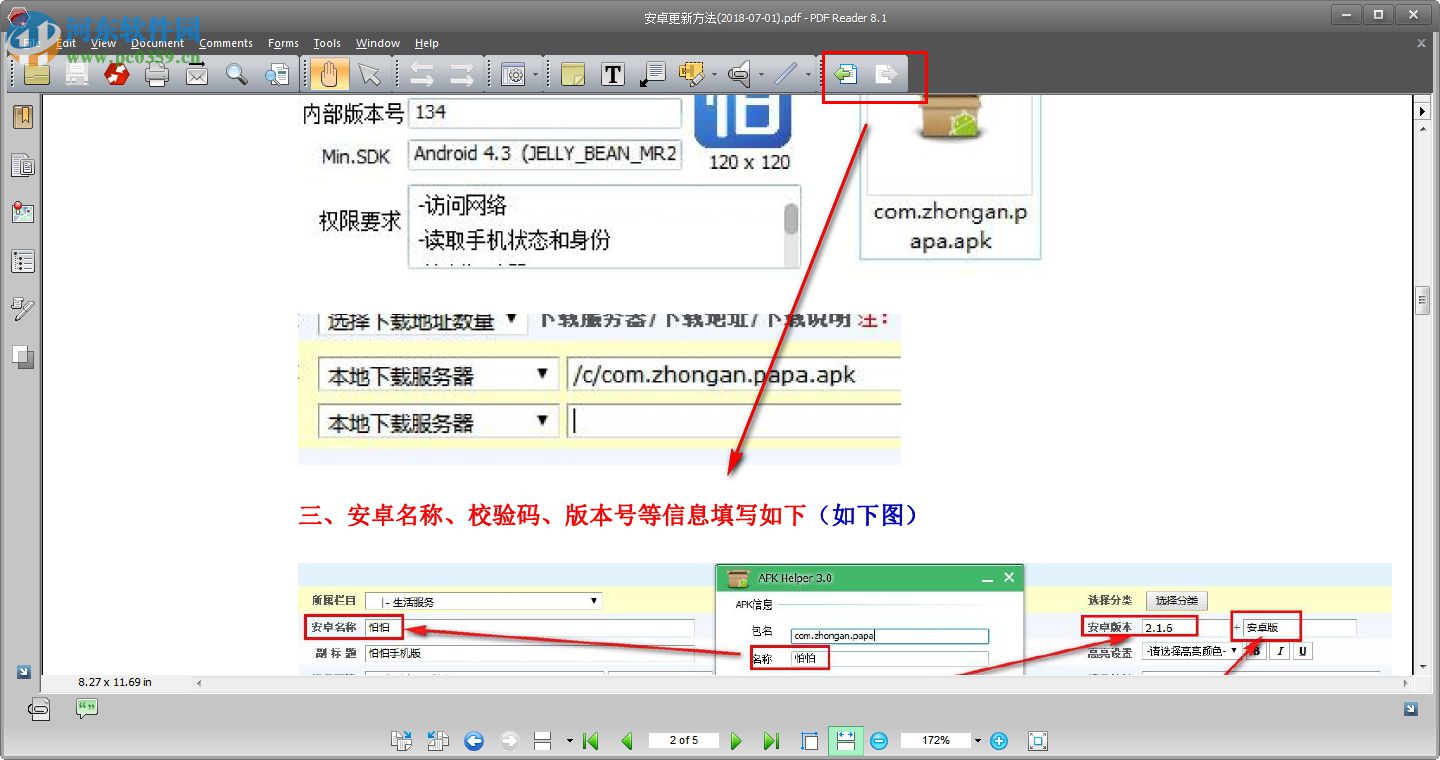This screenshot has height=760, width=1440.
Task: Select the Typewriter text tool
Action: click(x=613, y=74)
